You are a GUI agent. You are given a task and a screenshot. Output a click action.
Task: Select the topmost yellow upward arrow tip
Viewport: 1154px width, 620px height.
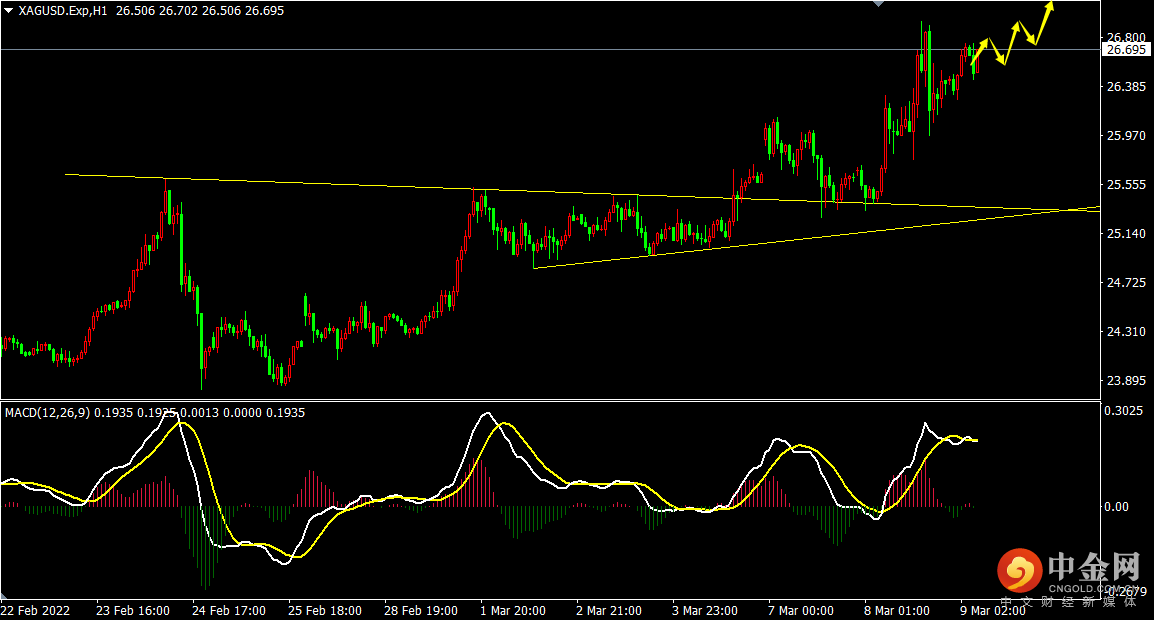pyautogui.click(x=1051, y=6)
